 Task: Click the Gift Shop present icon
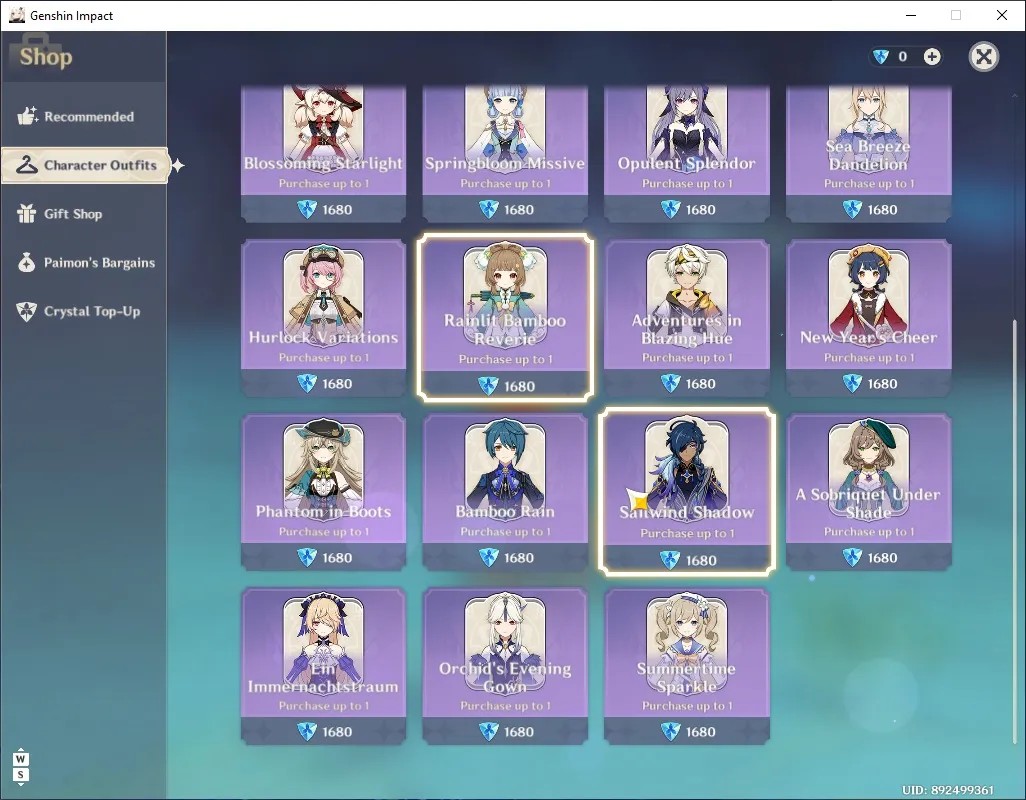pos(26,213)
